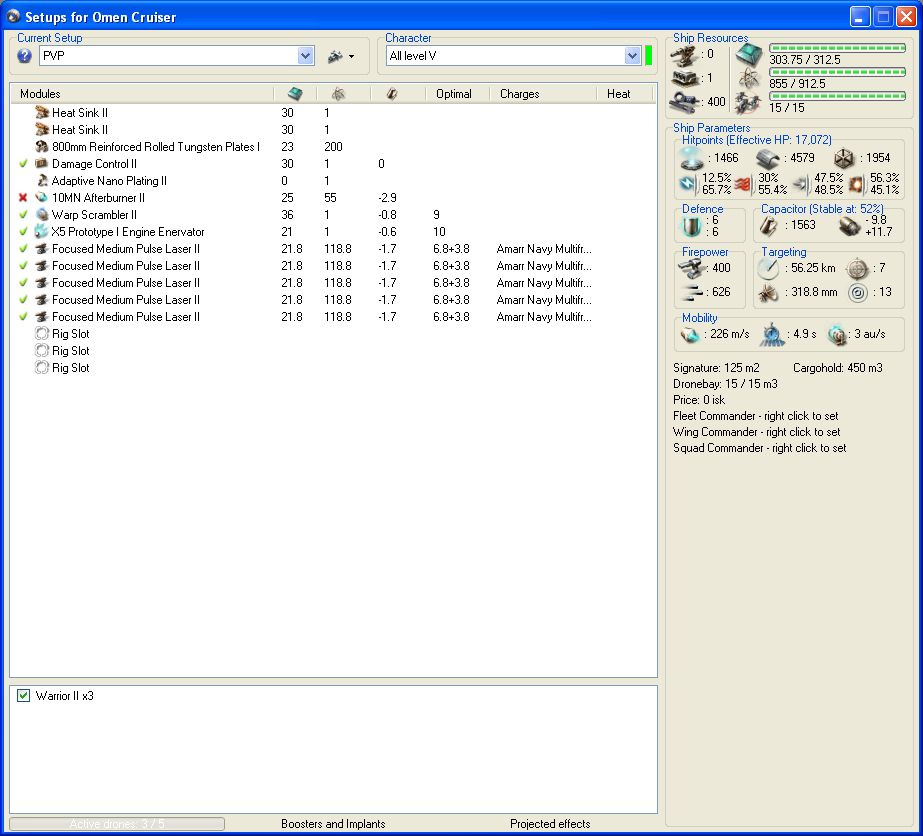Click Fleet Commander right click to set

coord(756,416)
